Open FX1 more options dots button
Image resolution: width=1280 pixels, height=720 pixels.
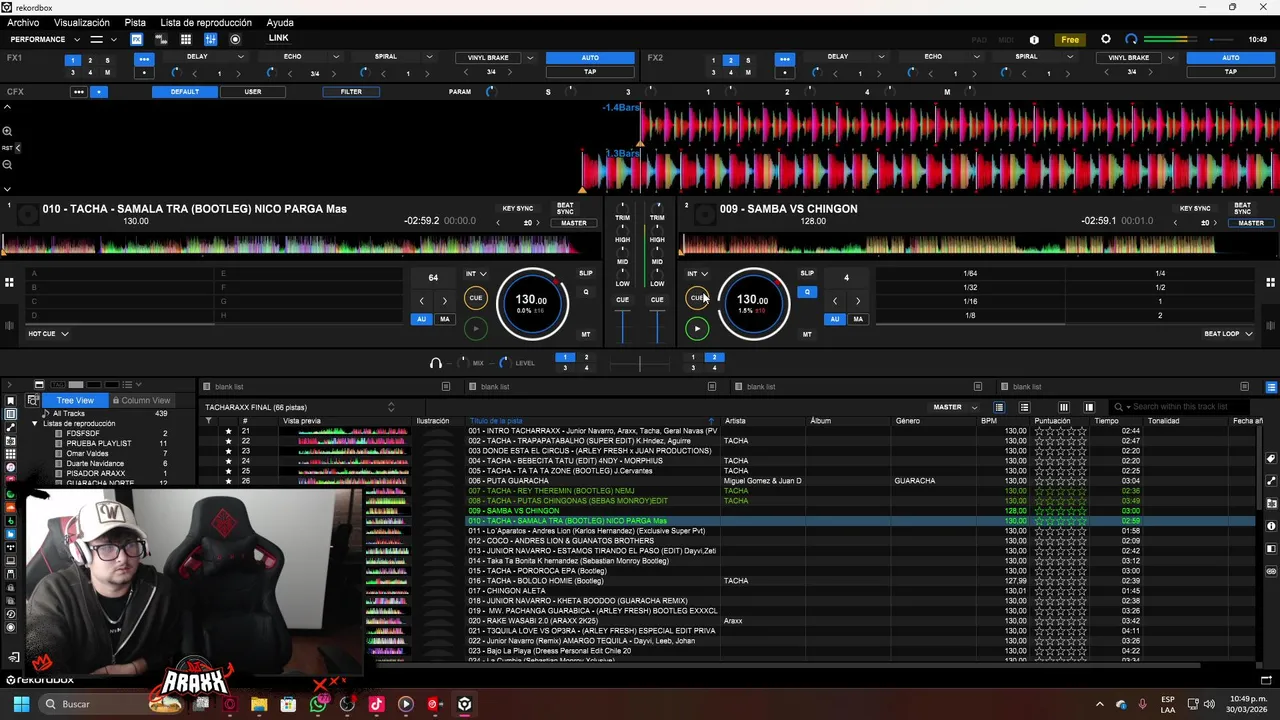pyautogui.click(x=144, y=59)
